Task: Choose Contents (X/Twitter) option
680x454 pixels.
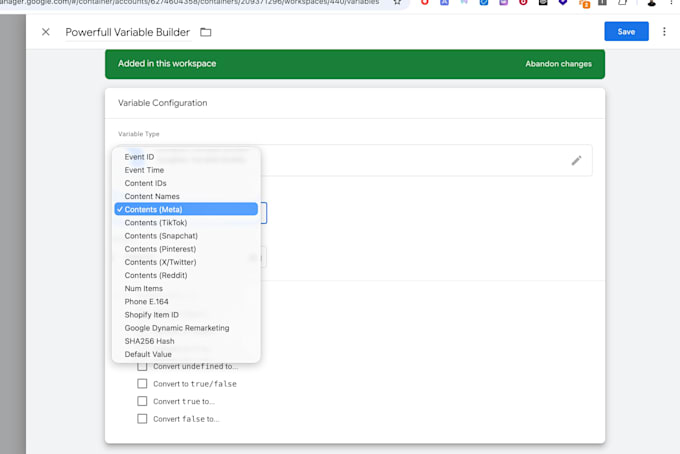Action: point(186,262)
